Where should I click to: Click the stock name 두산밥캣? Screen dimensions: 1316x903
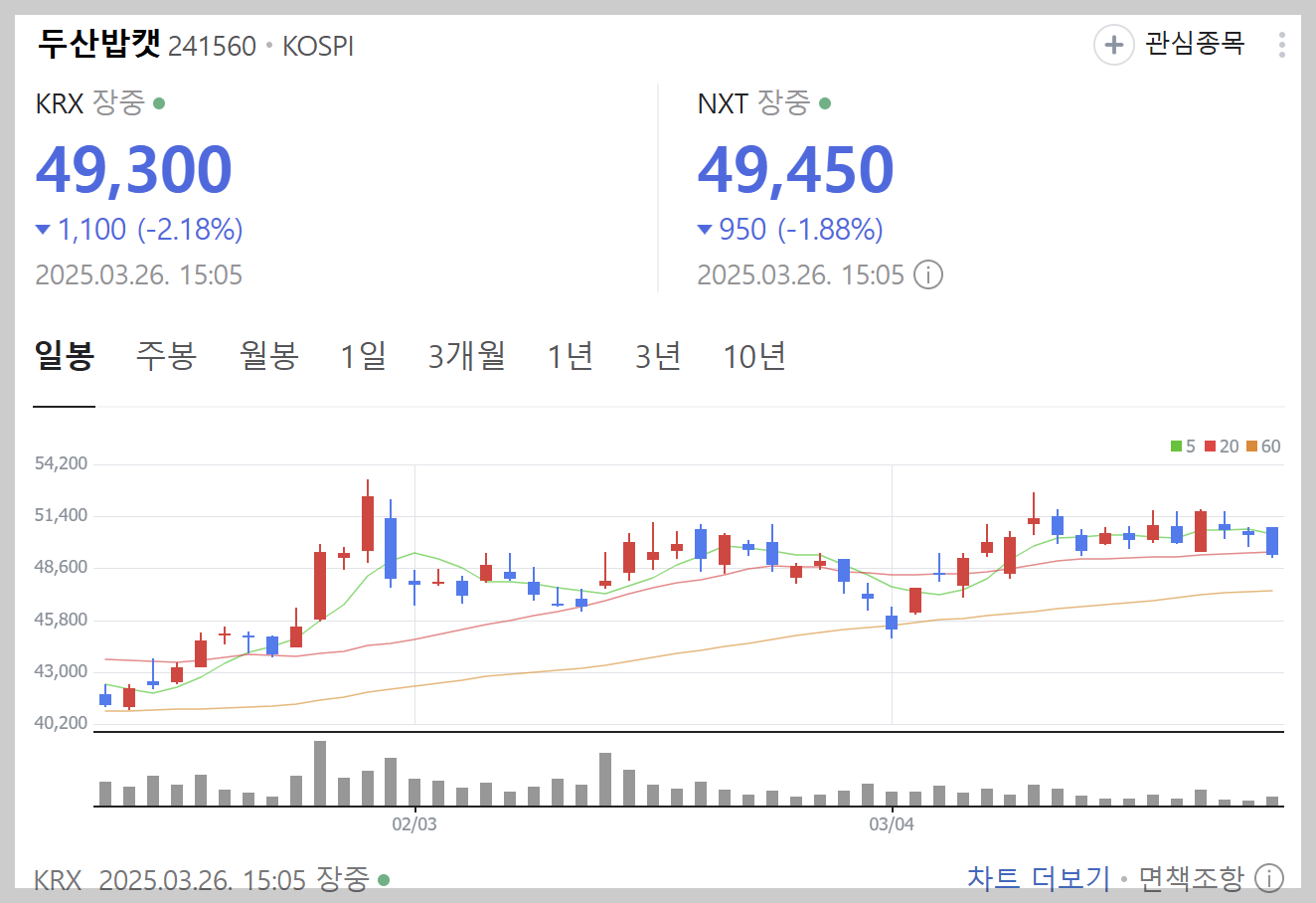coord(98,44)
